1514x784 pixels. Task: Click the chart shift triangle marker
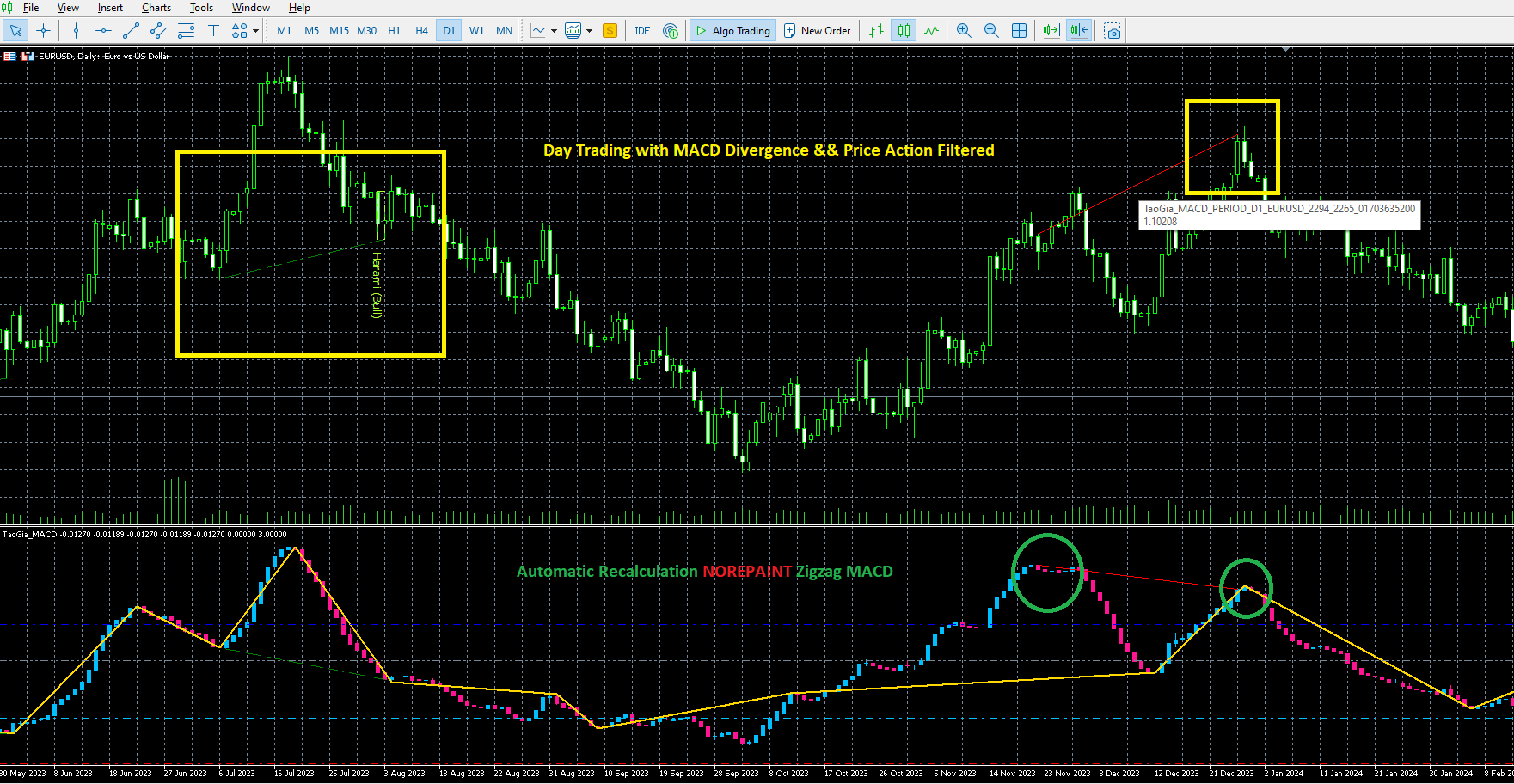click(1285, 50)
